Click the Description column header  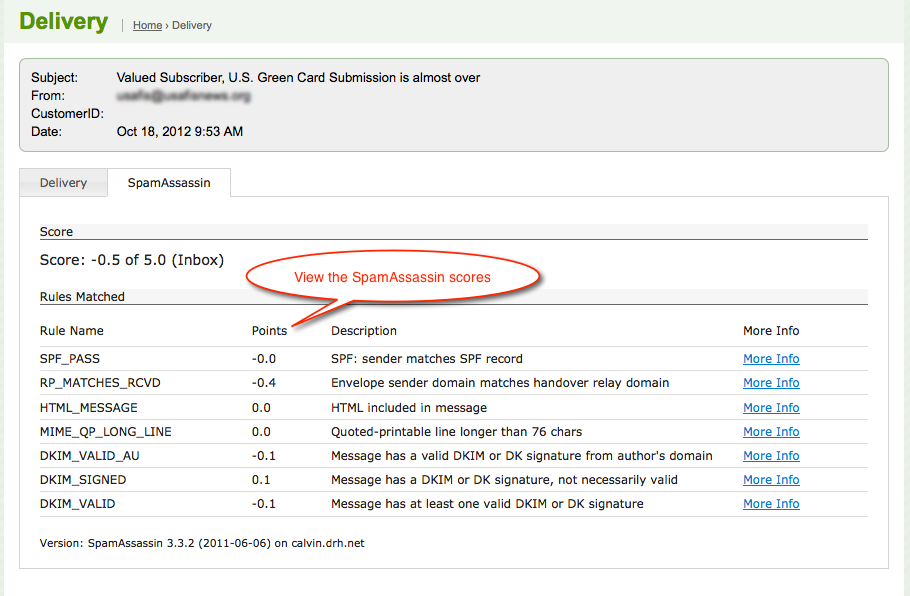point(364,331)
